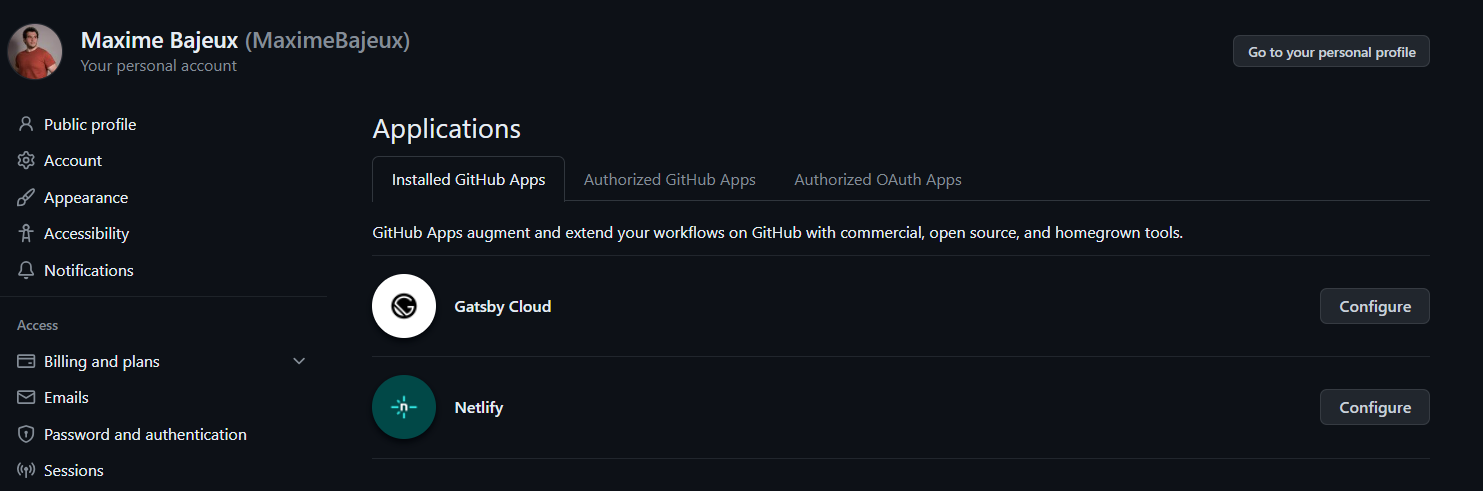1483x491 pixels.
Task: Expand the Billing and plans chevron
Action: tap(299, 361)
